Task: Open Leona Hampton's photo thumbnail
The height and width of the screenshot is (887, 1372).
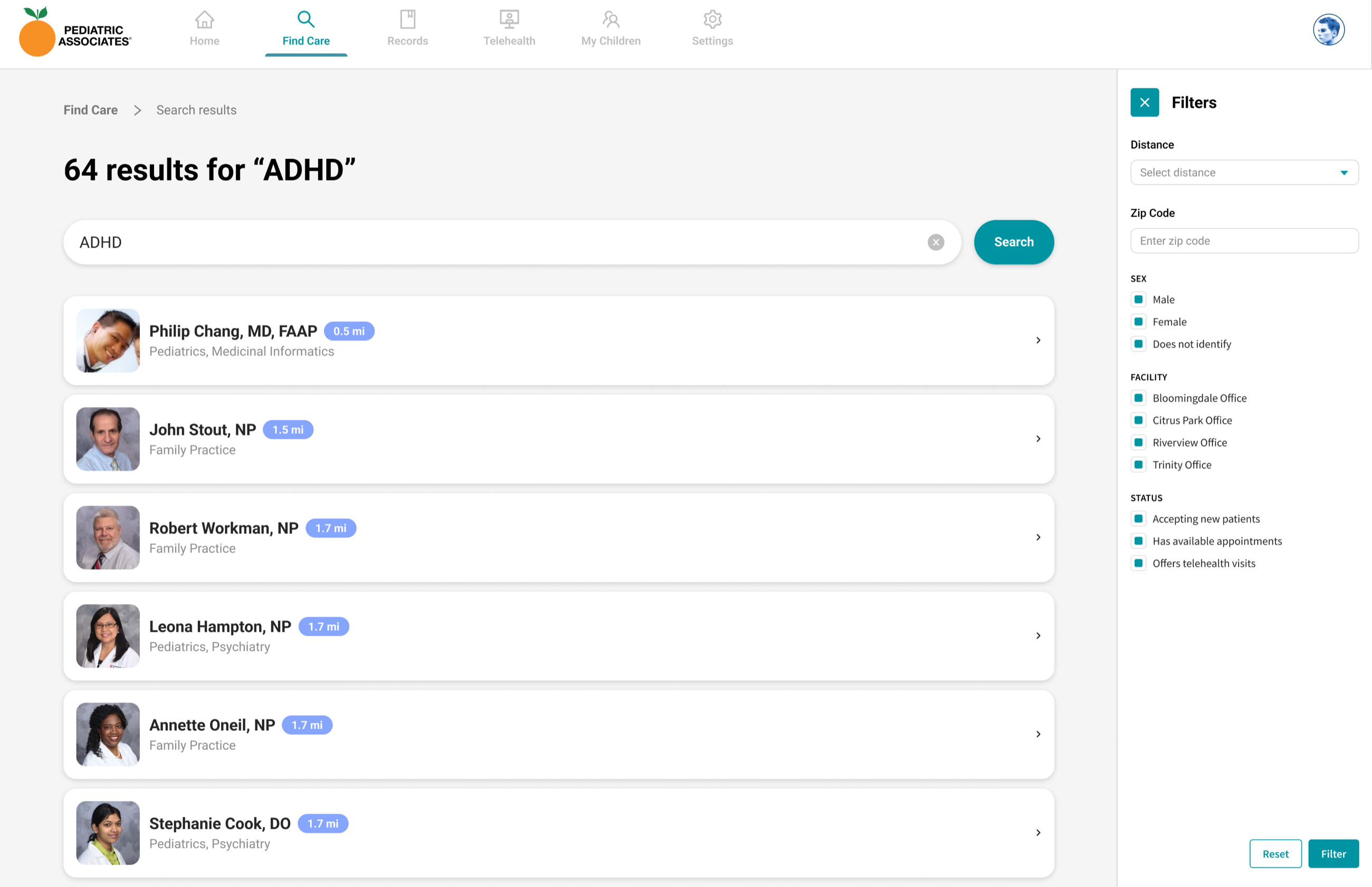Action: point(108,636)
